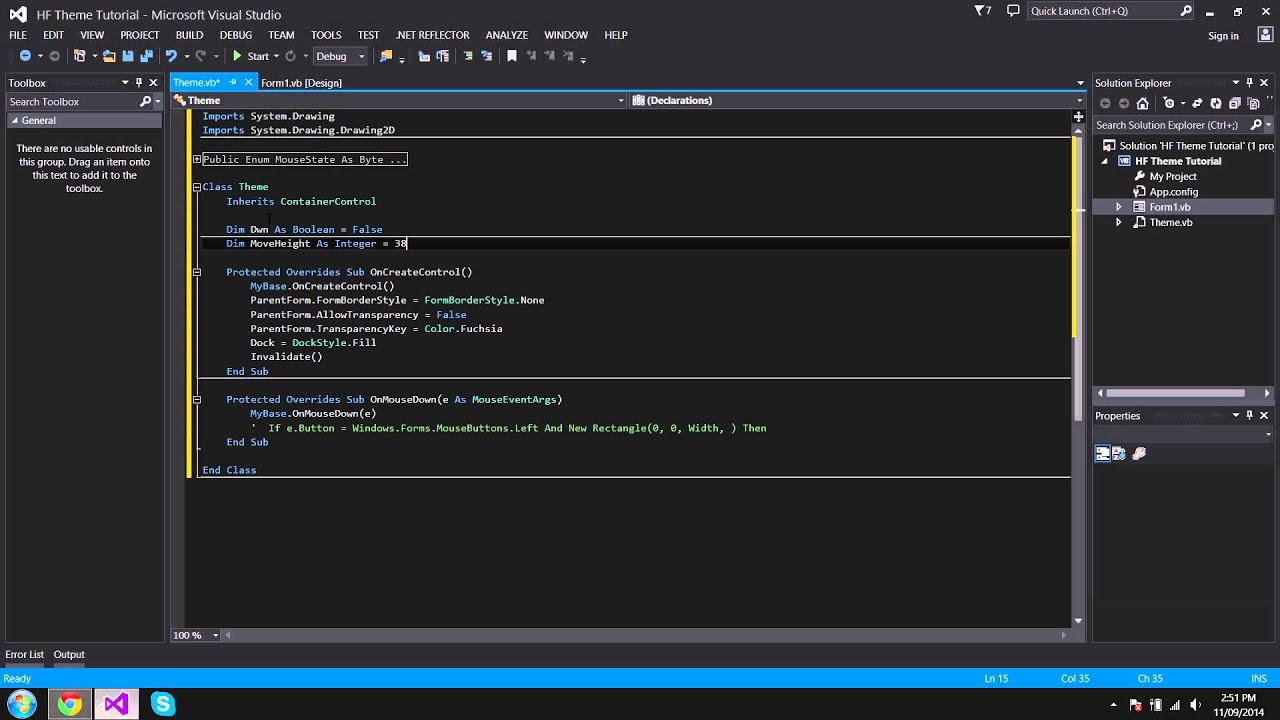Image resolution: width=1280 pixels, height=720 pixels.
Task: Click the Quick Launch search box
Action: [1111, 11]
